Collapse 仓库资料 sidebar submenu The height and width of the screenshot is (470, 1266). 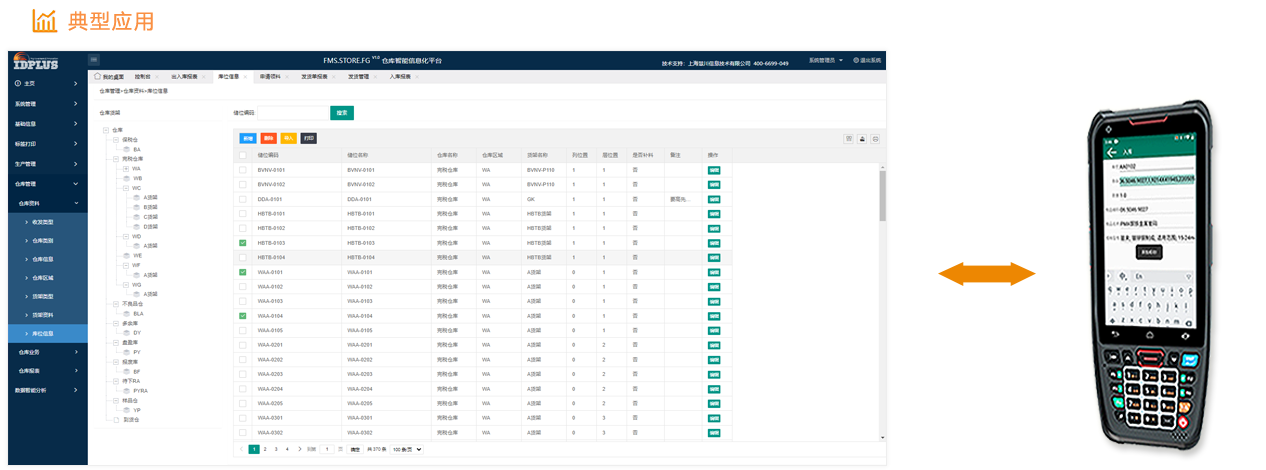pyautogui.click(x=47, y=203)
